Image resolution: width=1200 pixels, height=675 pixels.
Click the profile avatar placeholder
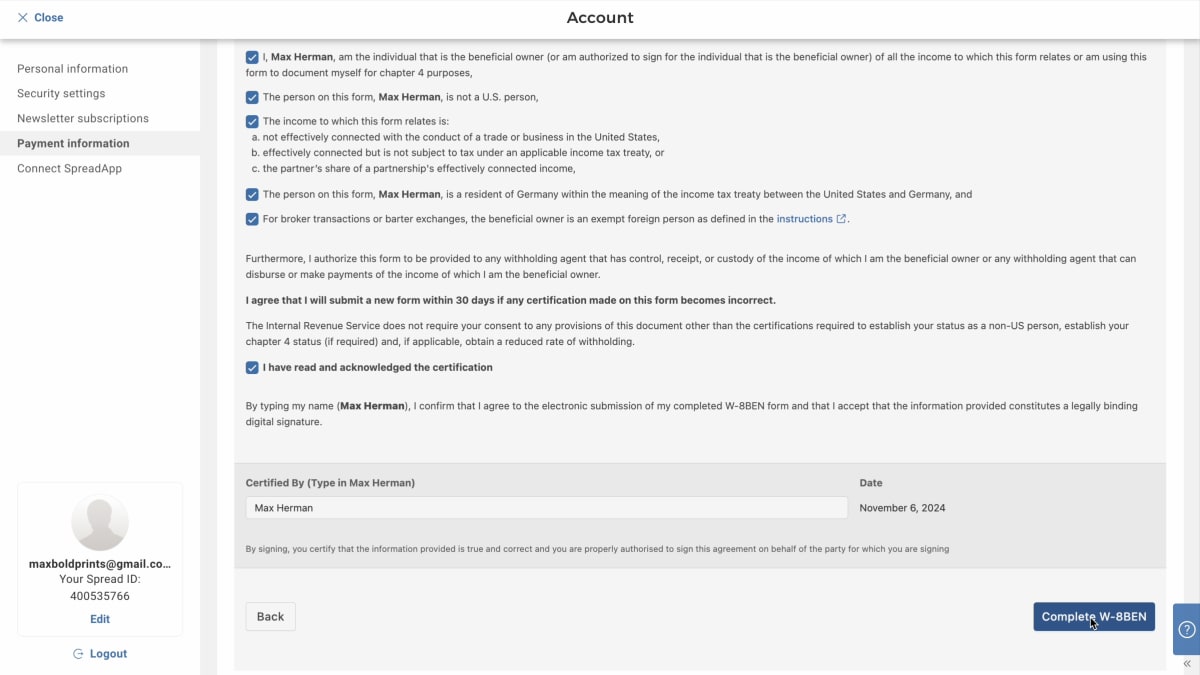click(100, 522)
